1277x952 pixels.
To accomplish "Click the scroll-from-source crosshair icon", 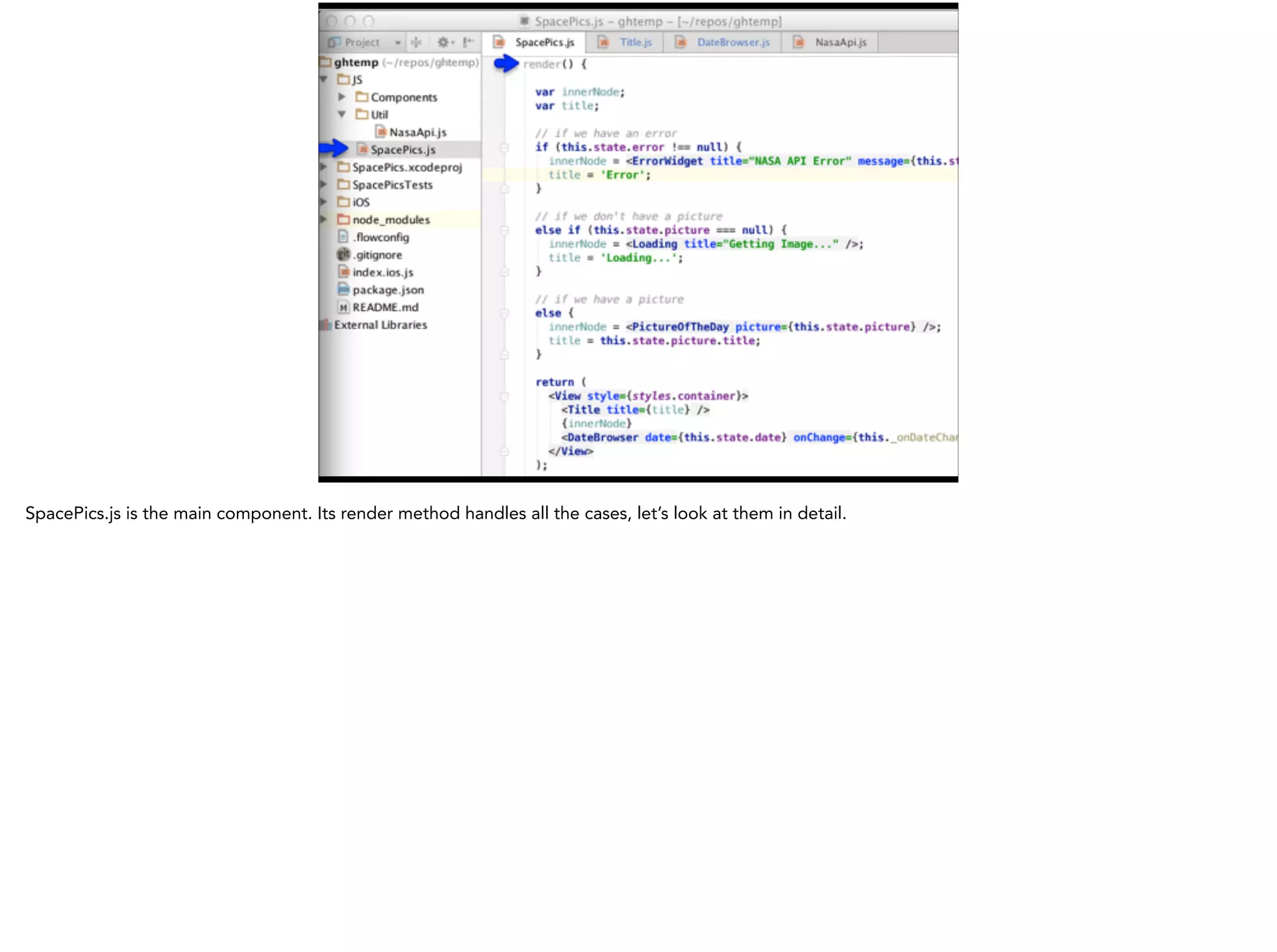I will (x=416, y=42).
